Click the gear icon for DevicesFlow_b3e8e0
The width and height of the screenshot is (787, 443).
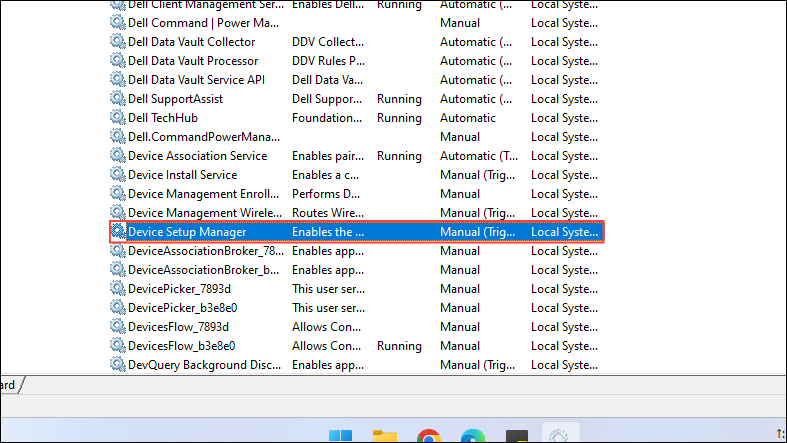tap(117, 346)
